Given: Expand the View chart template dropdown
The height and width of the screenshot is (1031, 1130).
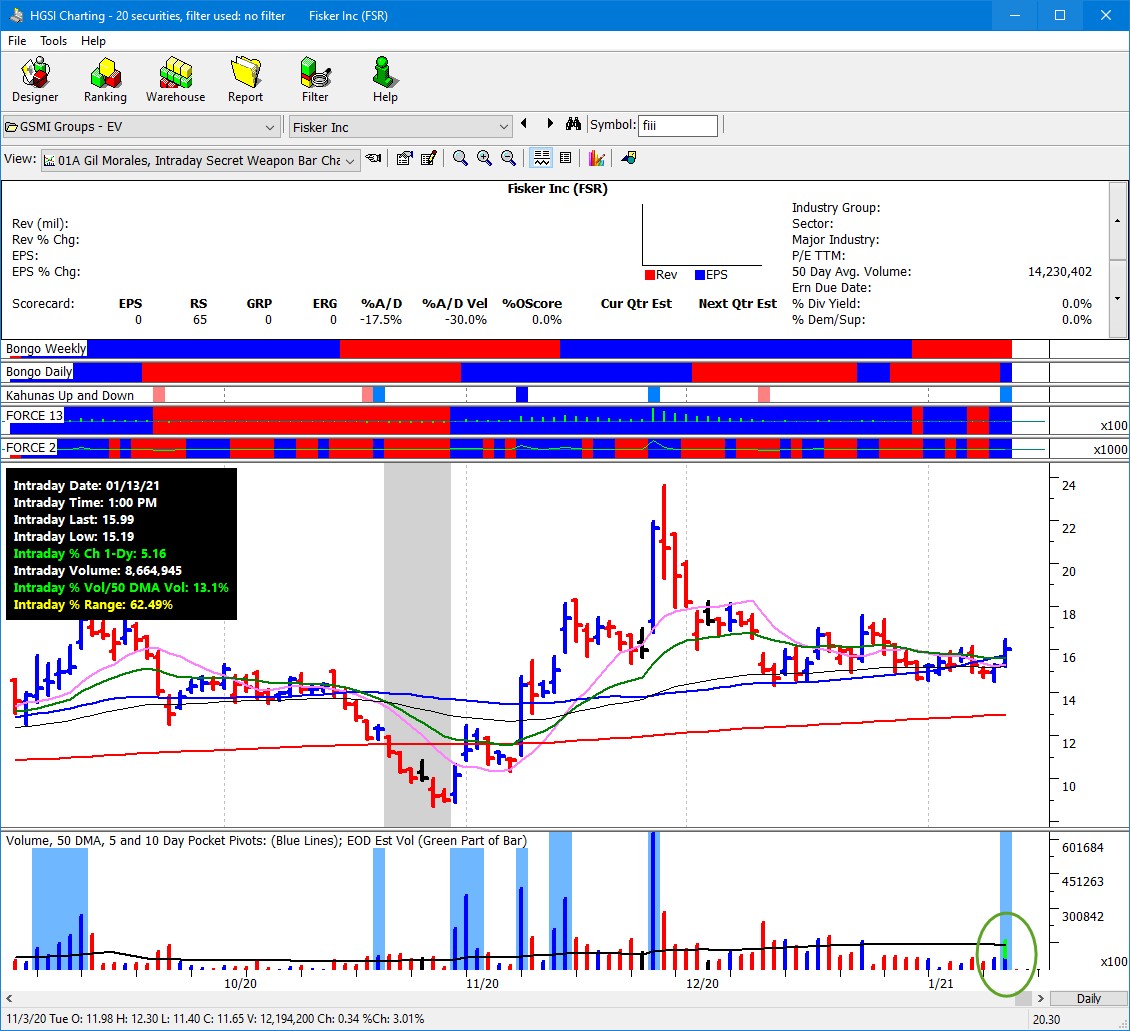Looking at the screenshot, I should pos(350,161).
